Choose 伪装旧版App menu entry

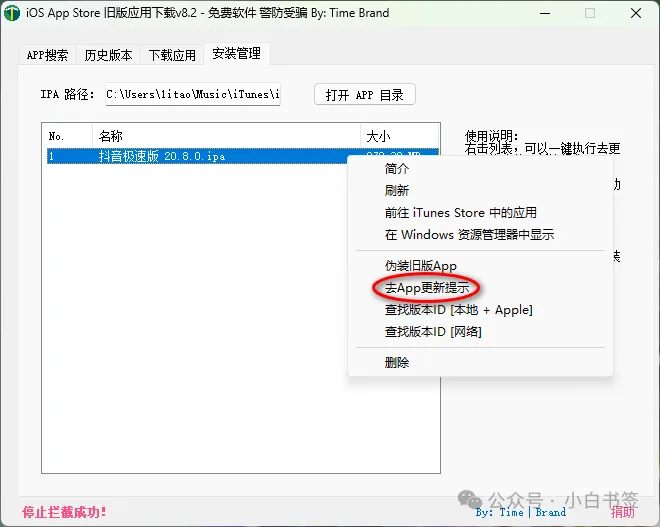coord(480,266)
